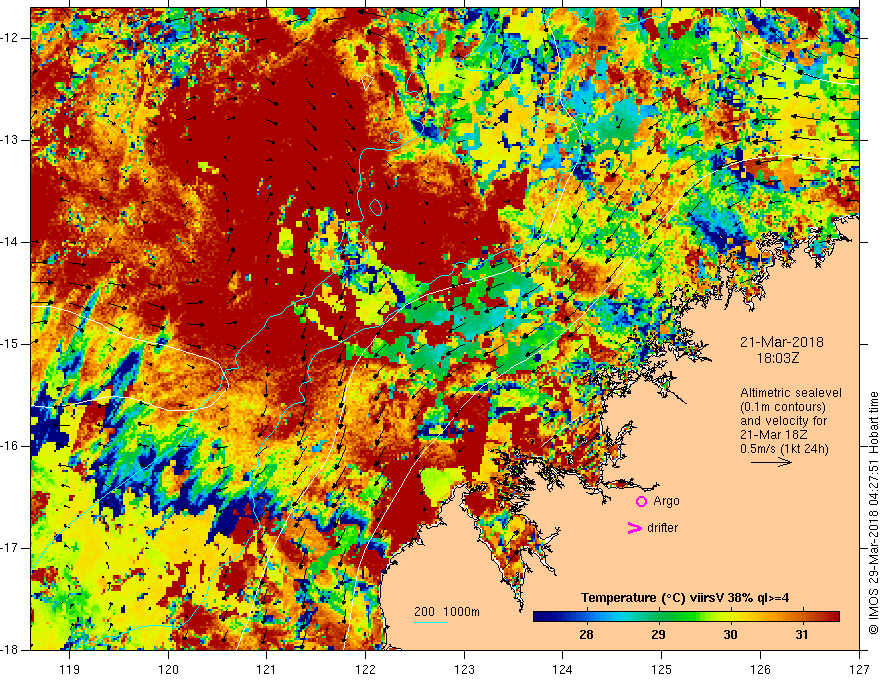Click longitude axis label '126'
Image resolution: width=880 pixels, height=680 pixels.
(760, 669)
